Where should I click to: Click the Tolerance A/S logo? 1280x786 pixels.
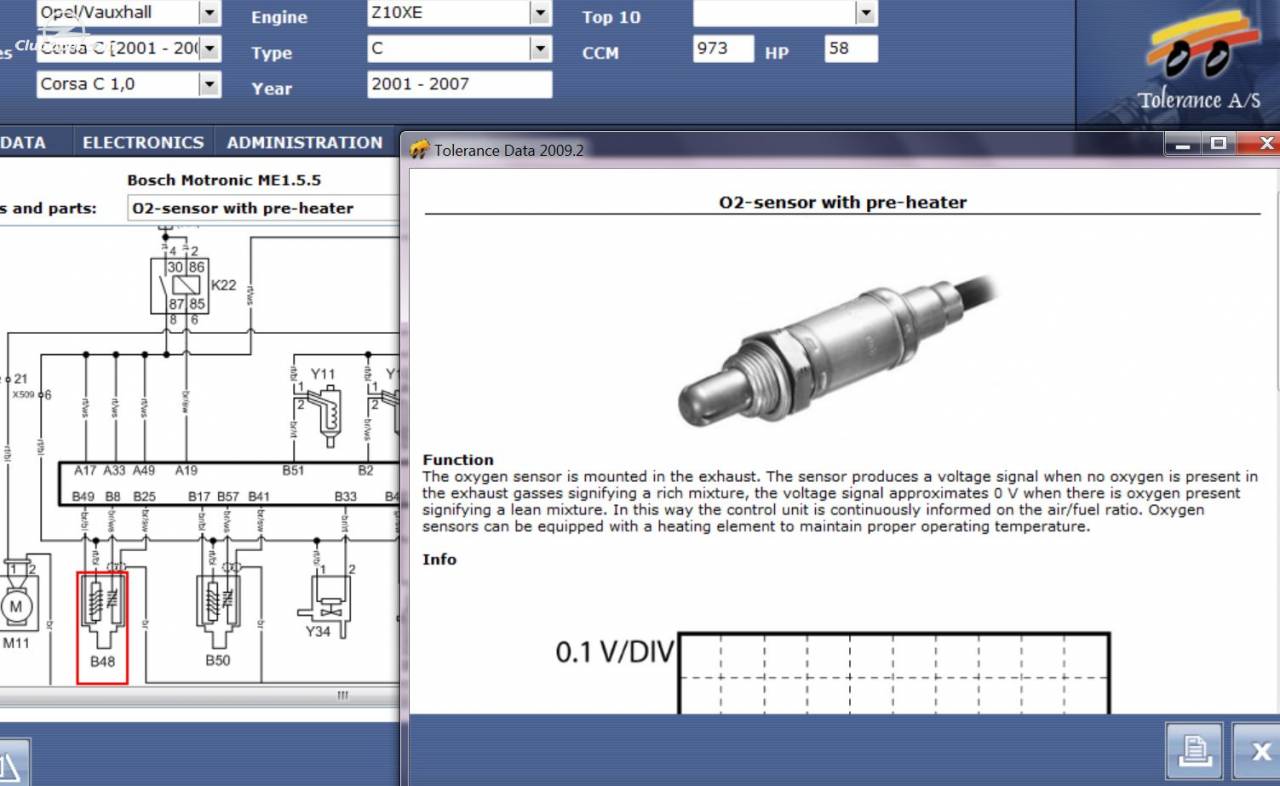coord(1198,60)
